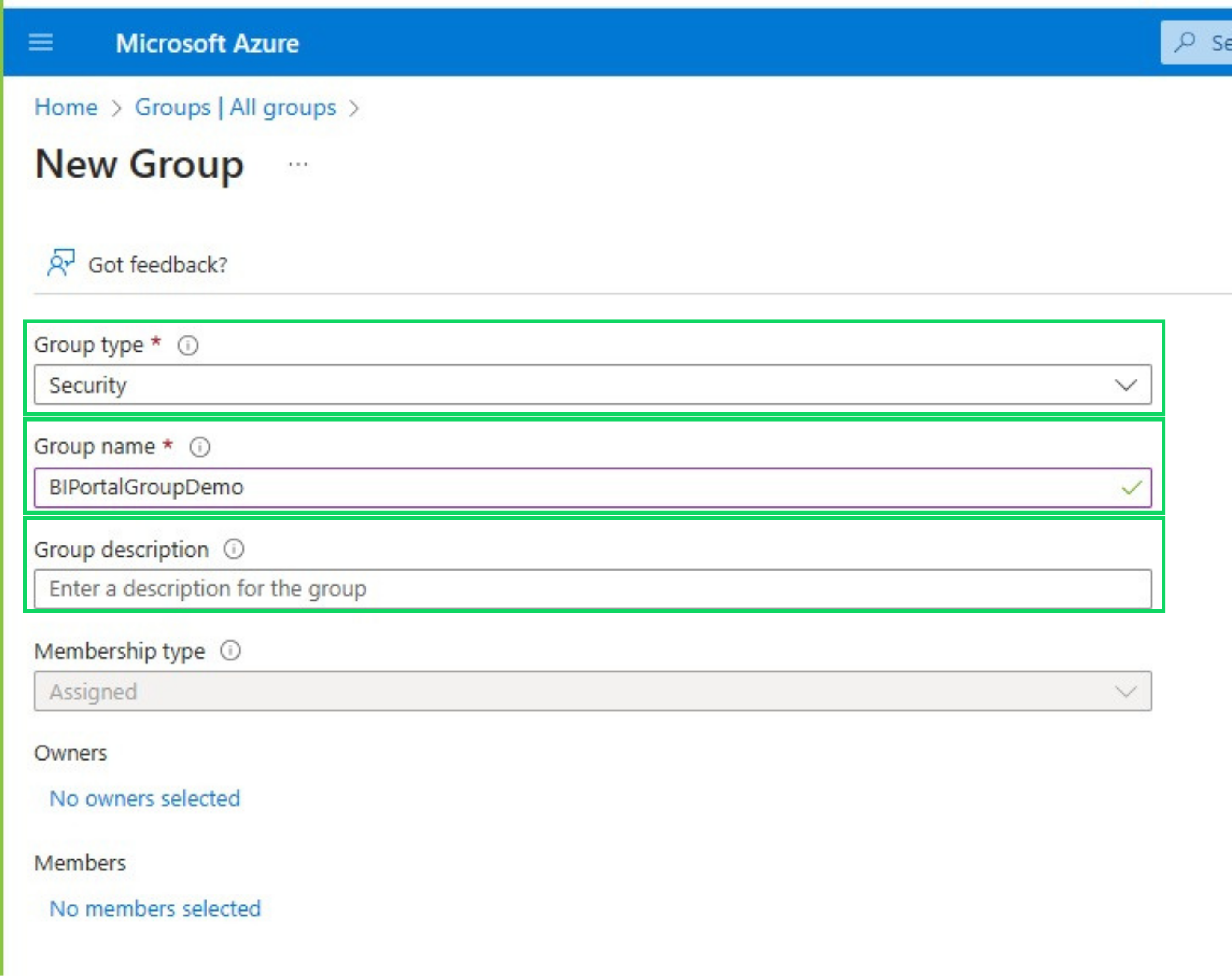1232x977 pixels.
Task: Click the Group type info icon
Action: pyautogui.click(x=188, y=345)
